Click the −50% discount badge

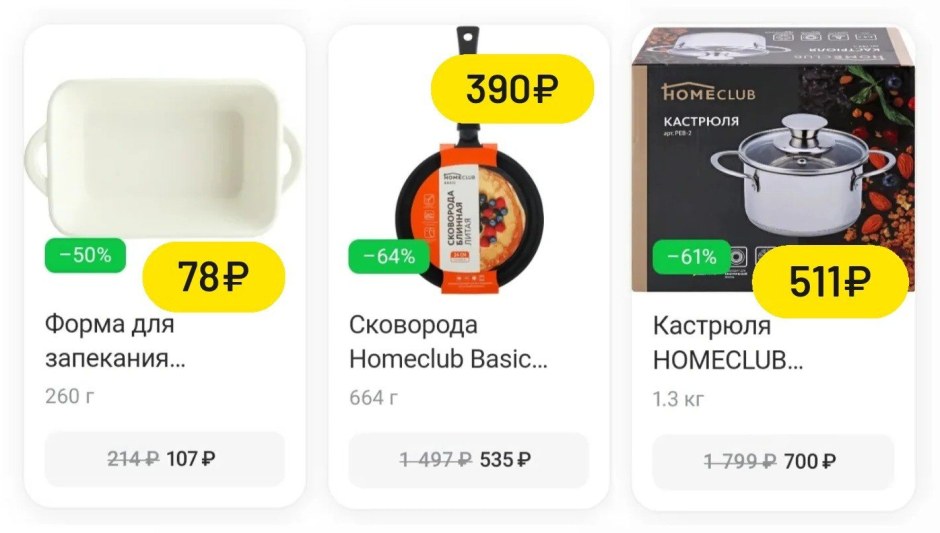(x=85, y=255)
